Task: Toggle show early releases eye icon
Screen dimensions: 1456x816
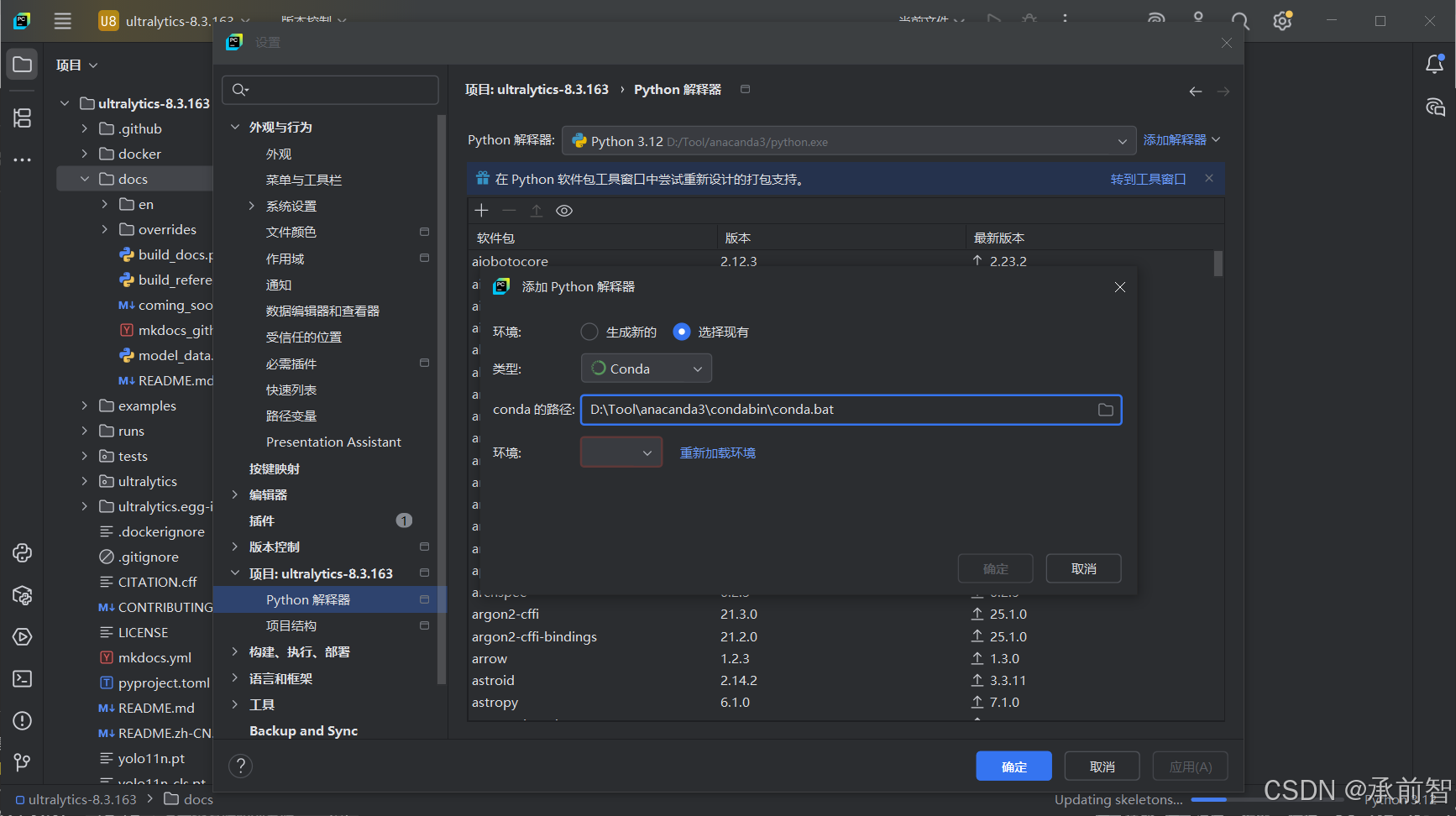Action: coord(564,211)
